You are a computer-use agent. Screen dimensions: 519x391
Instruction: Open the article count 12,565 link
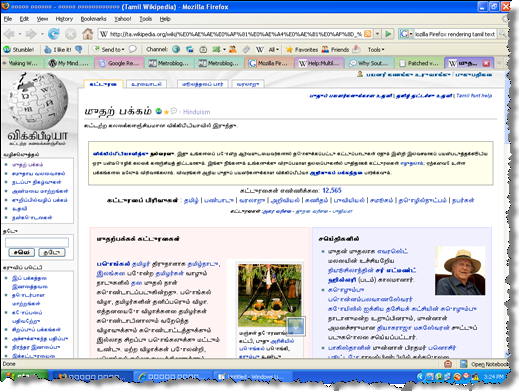(x=332, y=190)
